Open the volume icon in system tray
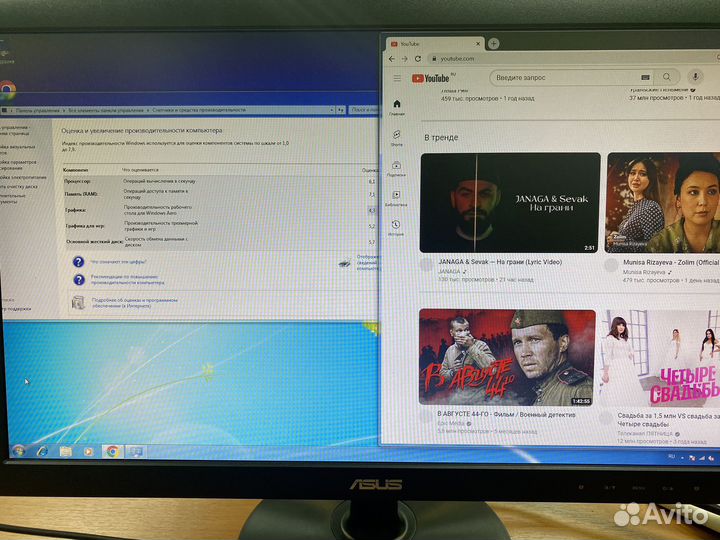720x540 pixels. [711, 458]
